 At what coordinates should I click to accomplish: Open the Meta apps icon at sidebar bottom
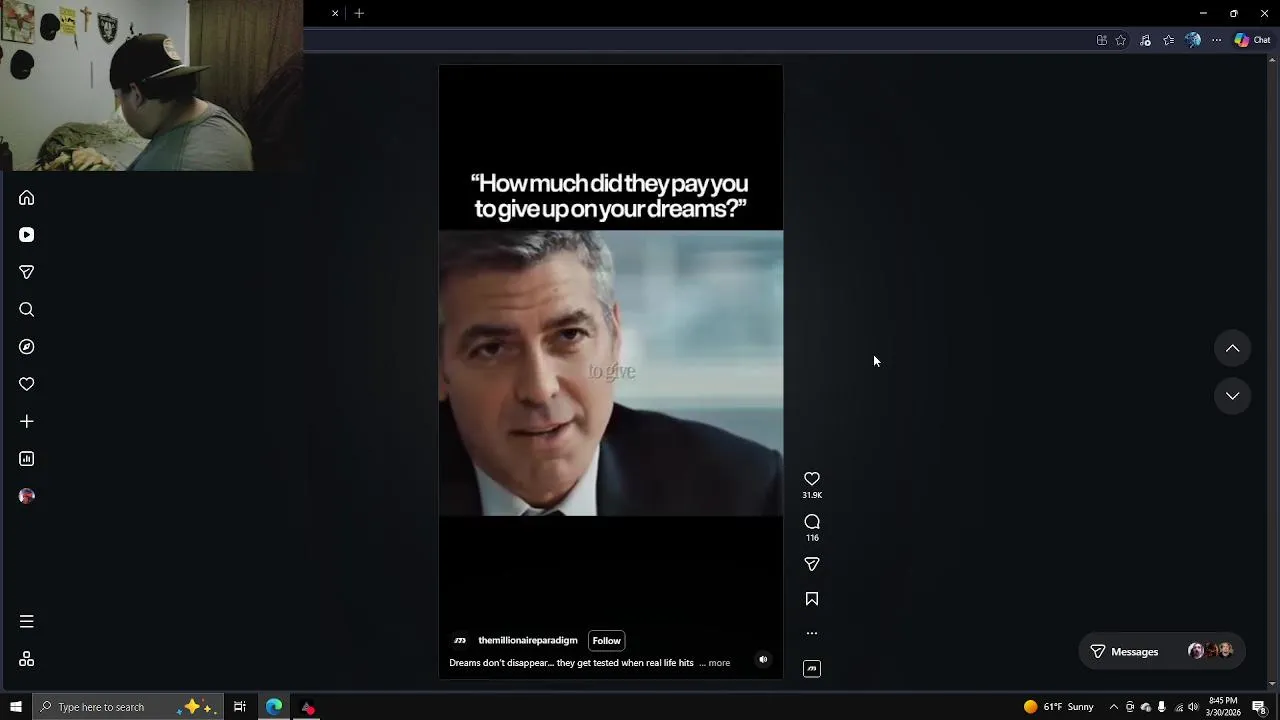[x=27, y=659]
